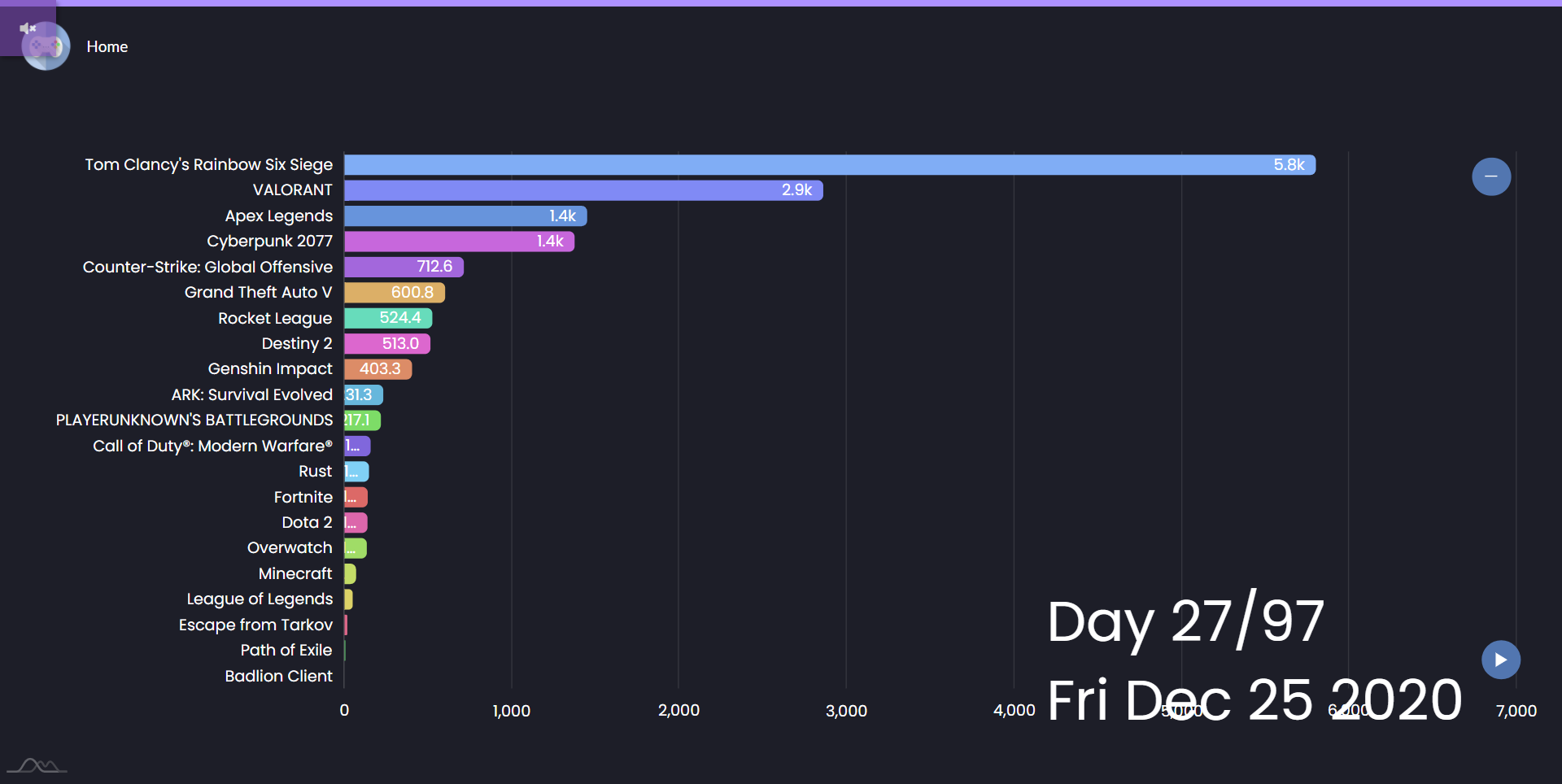Screen dimensions: 1562x784
Task: Click the muted speaker icon
Action: coord(28,28)
